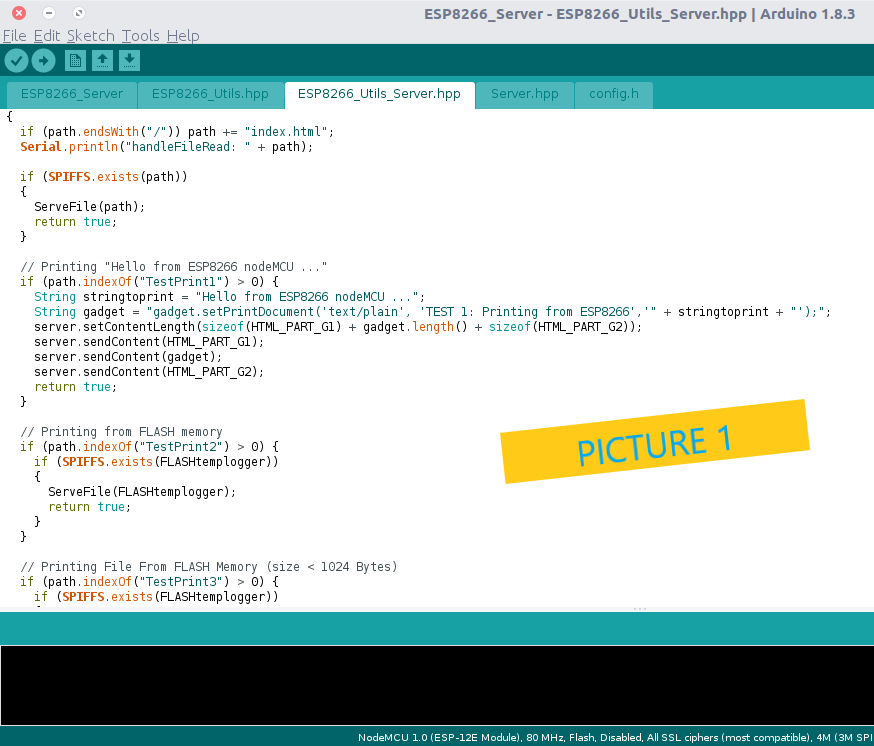Switch to the Server.hpp tab

(x=525, y=94)
